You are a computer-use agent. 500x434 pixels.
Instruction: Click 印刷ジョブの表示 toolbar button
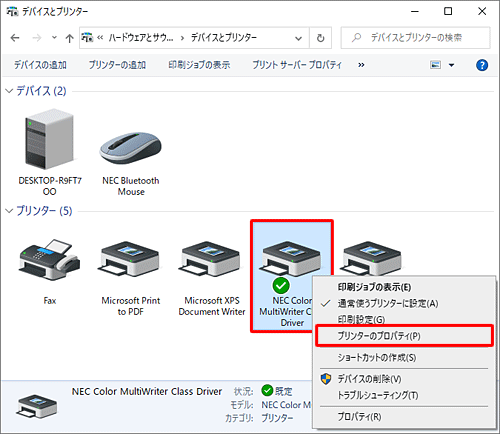coord(199,65)
